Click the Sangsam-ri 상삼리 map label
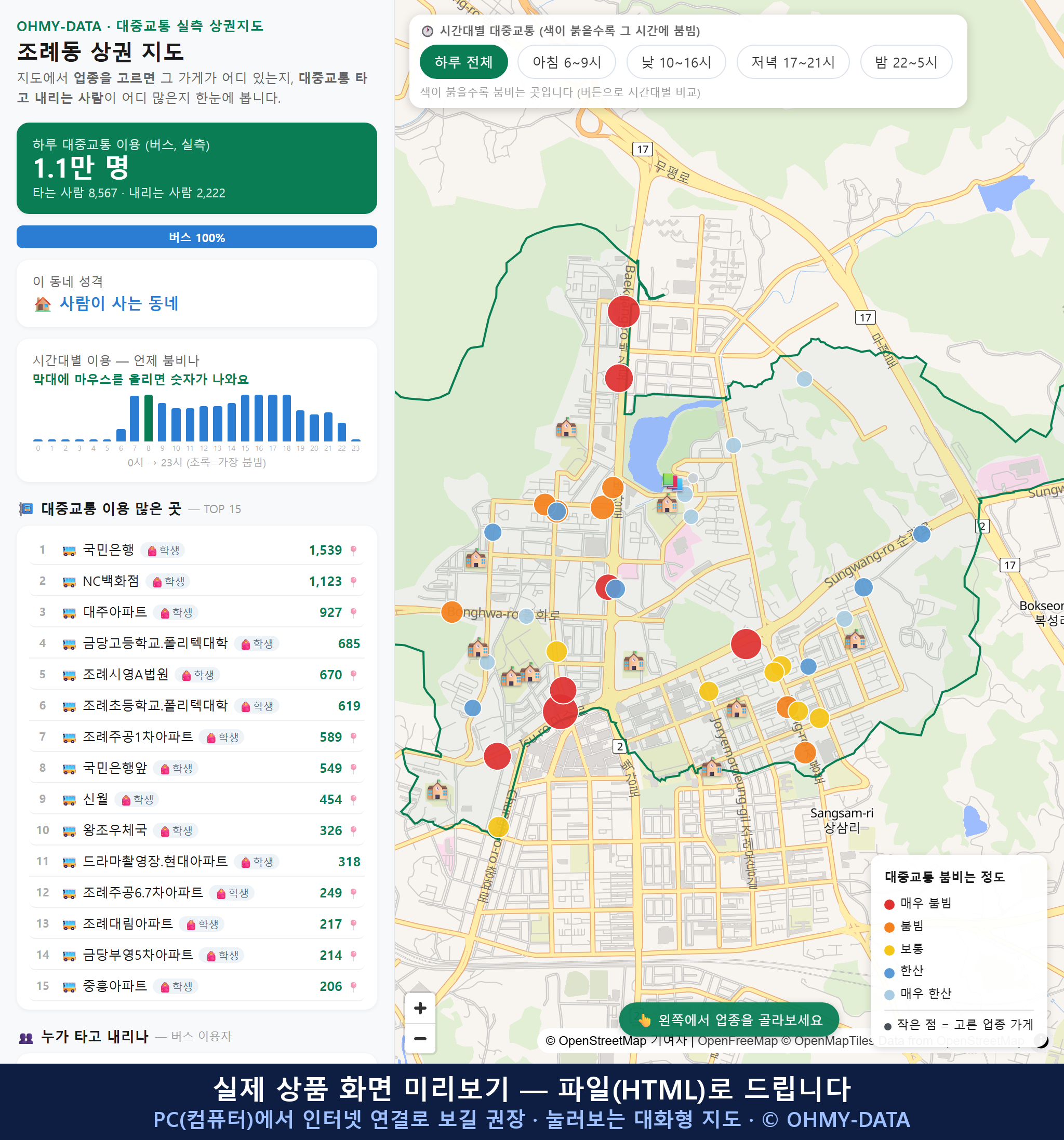This screenshot has height=1140, width=1064. click(842, 820)
